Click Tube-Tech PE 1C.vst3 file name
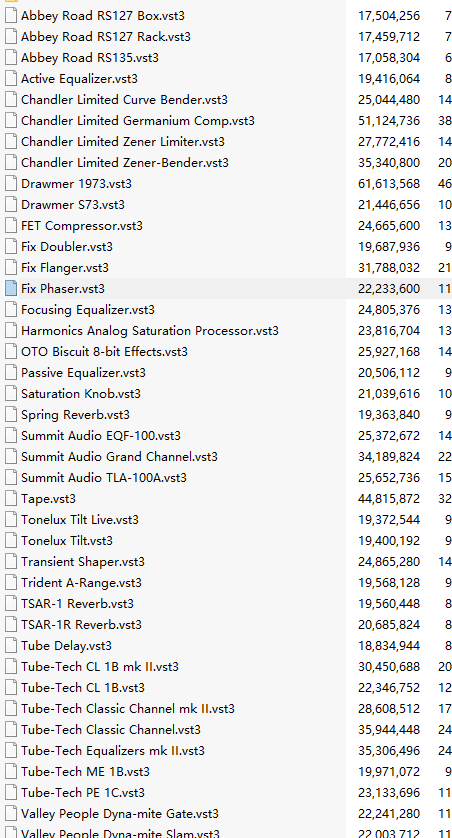Viewport: 452px width, 838px height. pos(83,793)
